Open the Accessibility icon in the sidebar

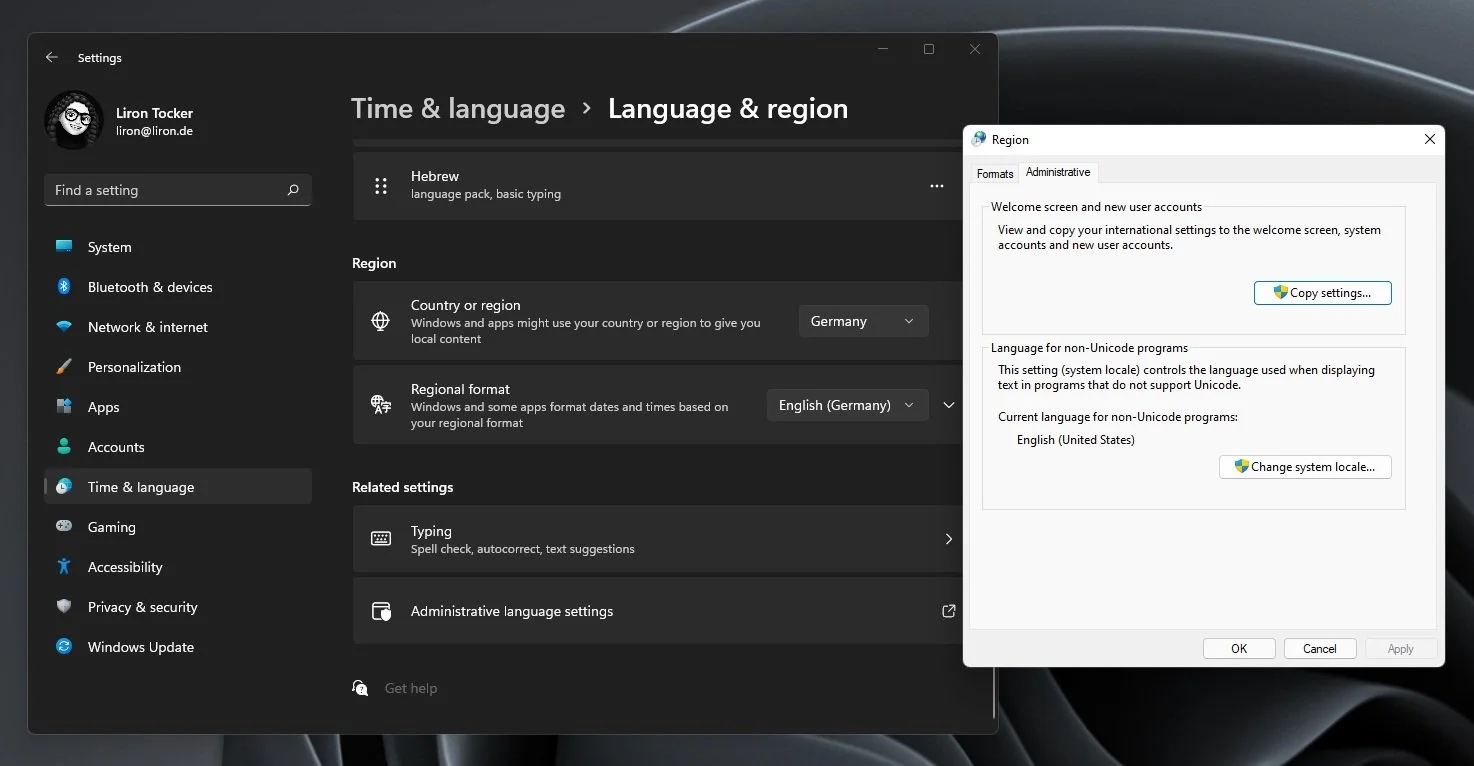tap(64, 567)
